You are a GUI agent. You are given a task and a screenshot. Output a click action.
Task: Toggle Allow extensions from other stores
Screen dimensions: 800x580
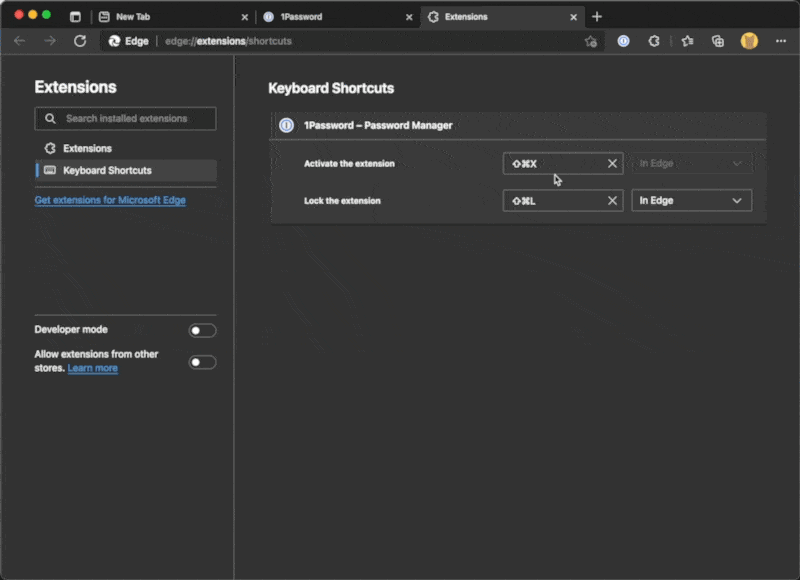tap(202, 362)
